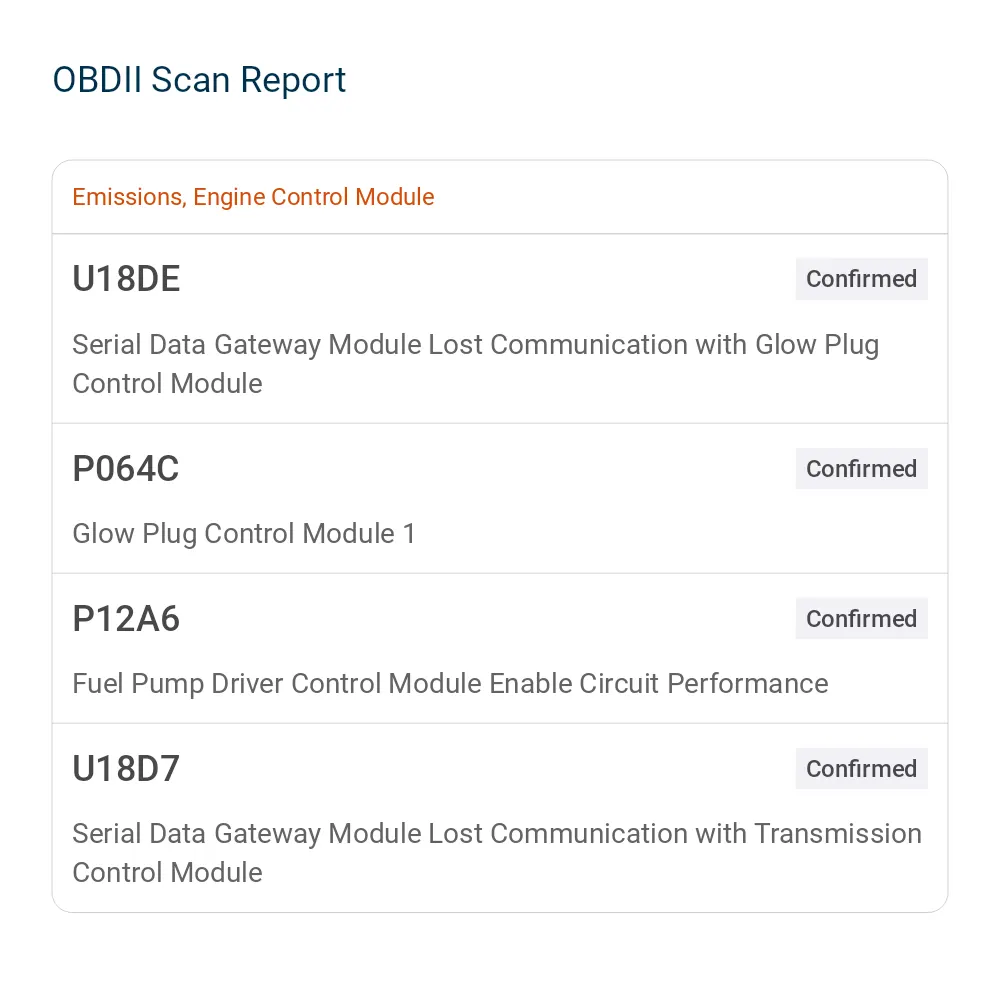This screenshot has height=1000, width=1000.
Task: Select the Fuel Pump Driver Control Module description
Action: point(450,684)
